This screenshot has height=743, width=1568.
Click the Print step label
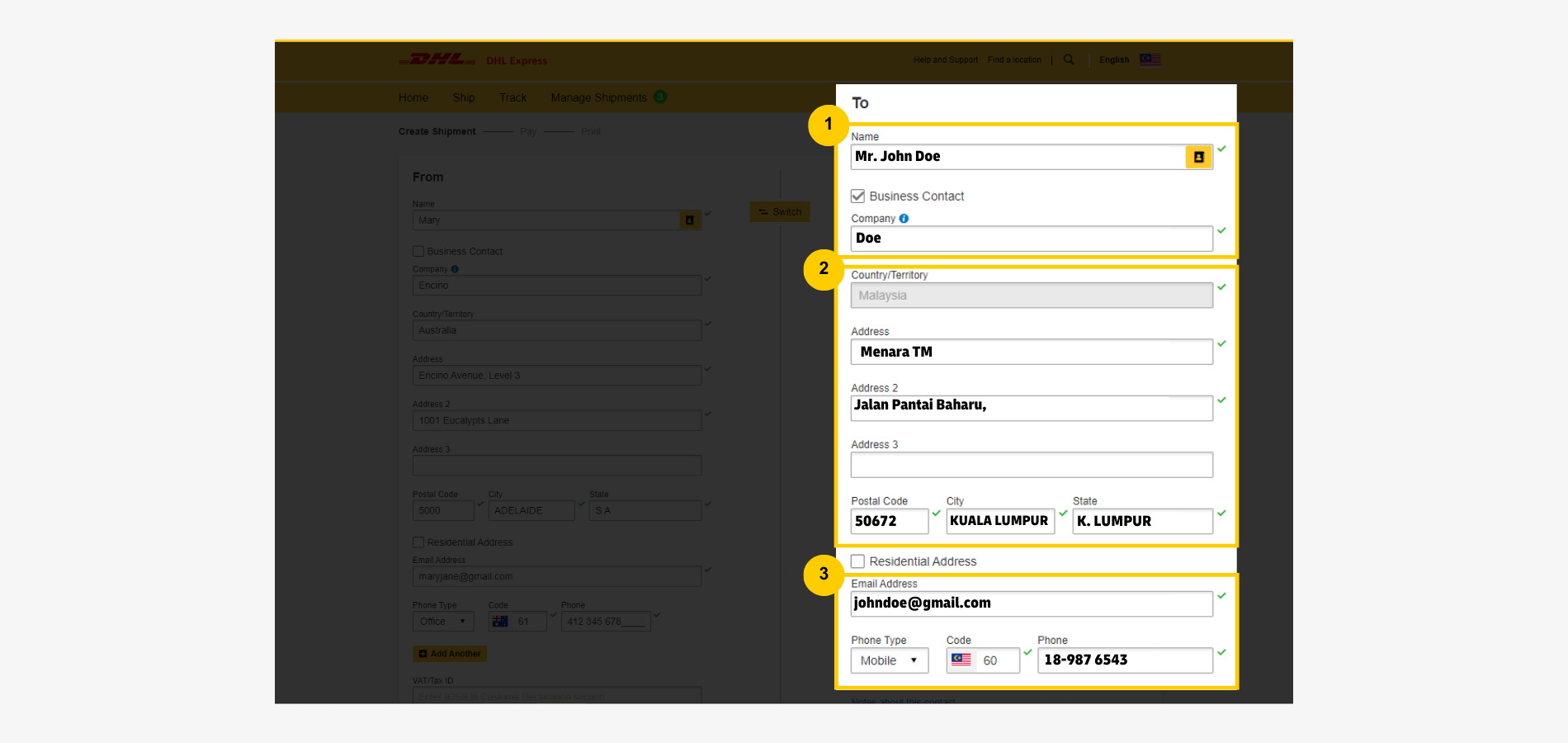click(591, 131)
